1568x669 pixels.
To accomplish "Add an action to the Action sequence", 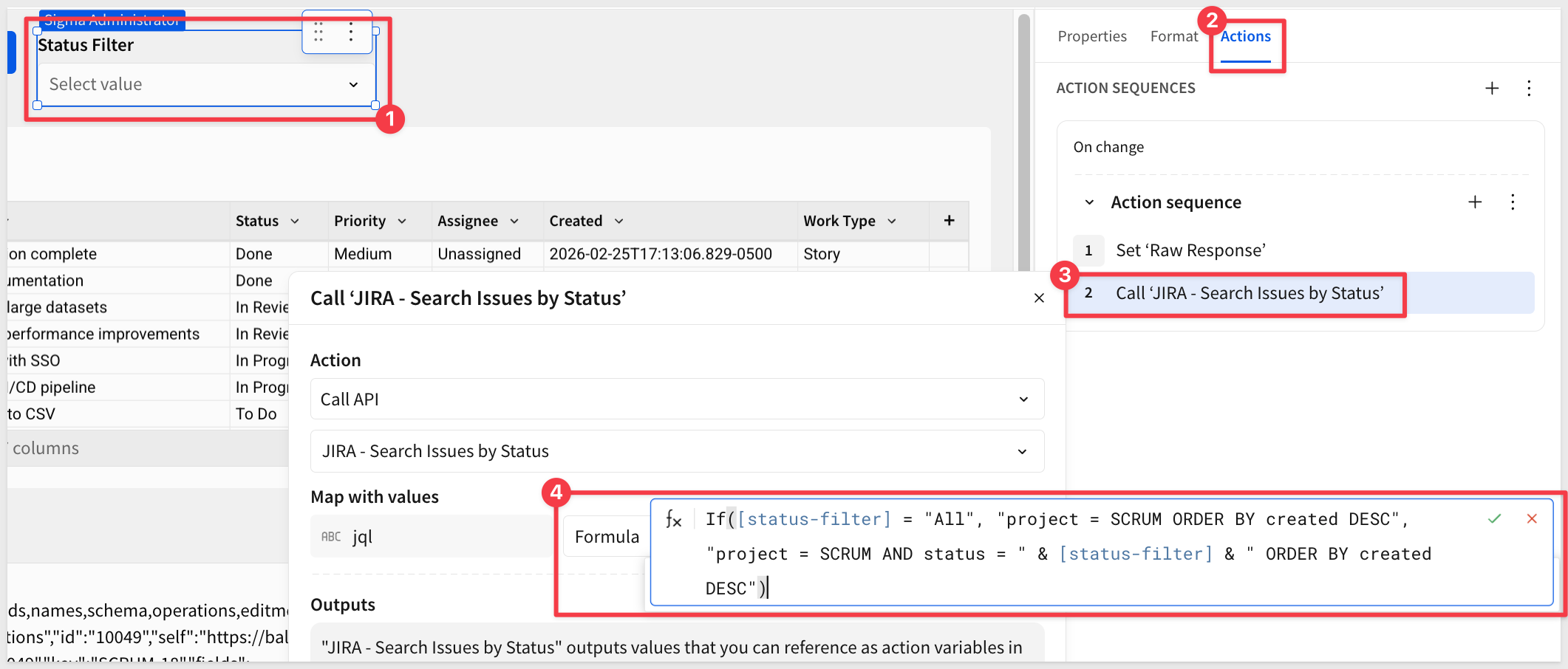I will tap(1475, 202).
